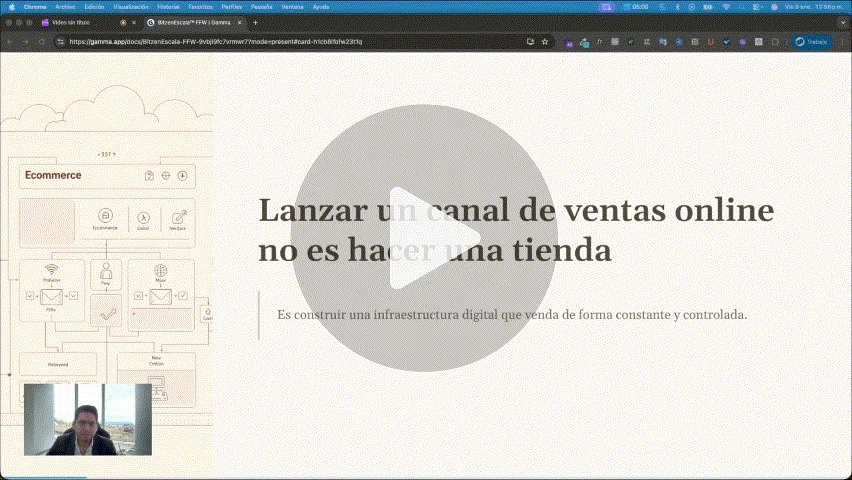Reload the page in Chrome
Screen dimensions: 852x480
tap(41, 42)
